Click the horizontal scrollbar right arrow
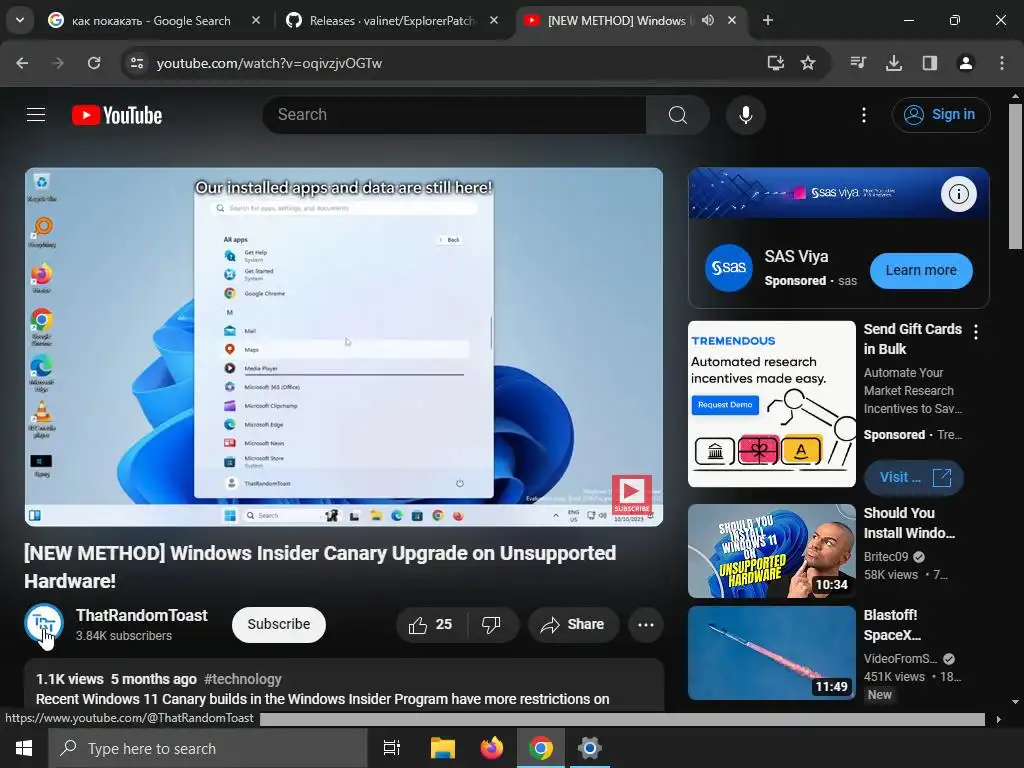 [999, 719]
